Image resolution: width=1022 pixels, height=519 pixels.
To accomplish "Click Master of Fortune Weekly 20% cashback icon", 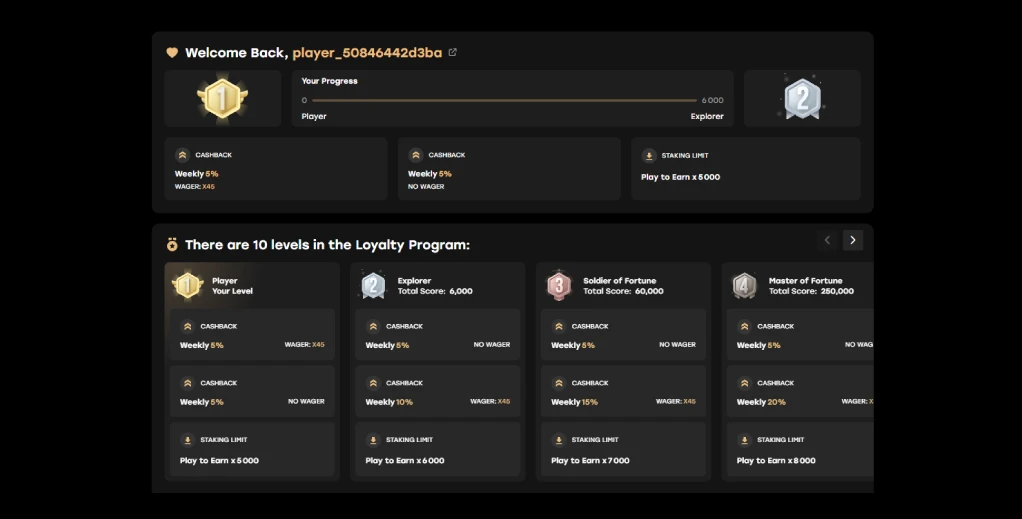I will coord(744,383).
